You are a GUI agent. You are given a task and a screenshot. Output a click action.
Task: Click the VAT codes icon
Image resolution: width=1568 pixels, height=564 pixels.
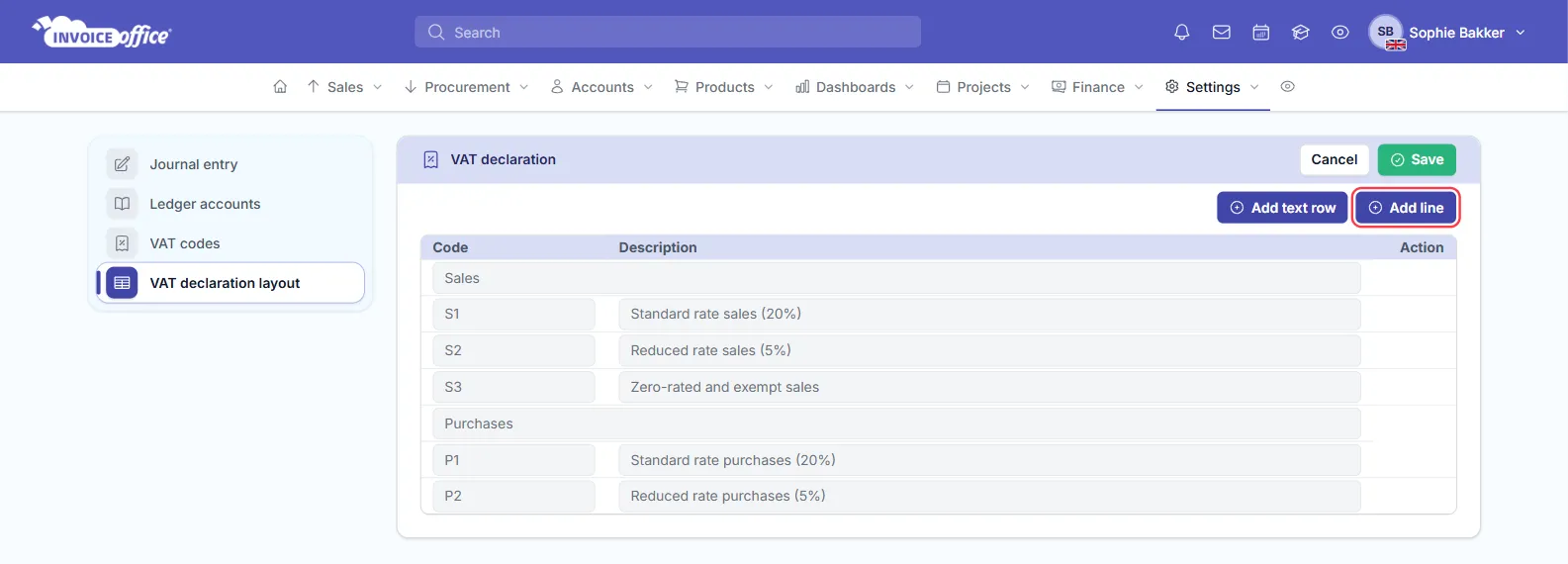[122, 243]
